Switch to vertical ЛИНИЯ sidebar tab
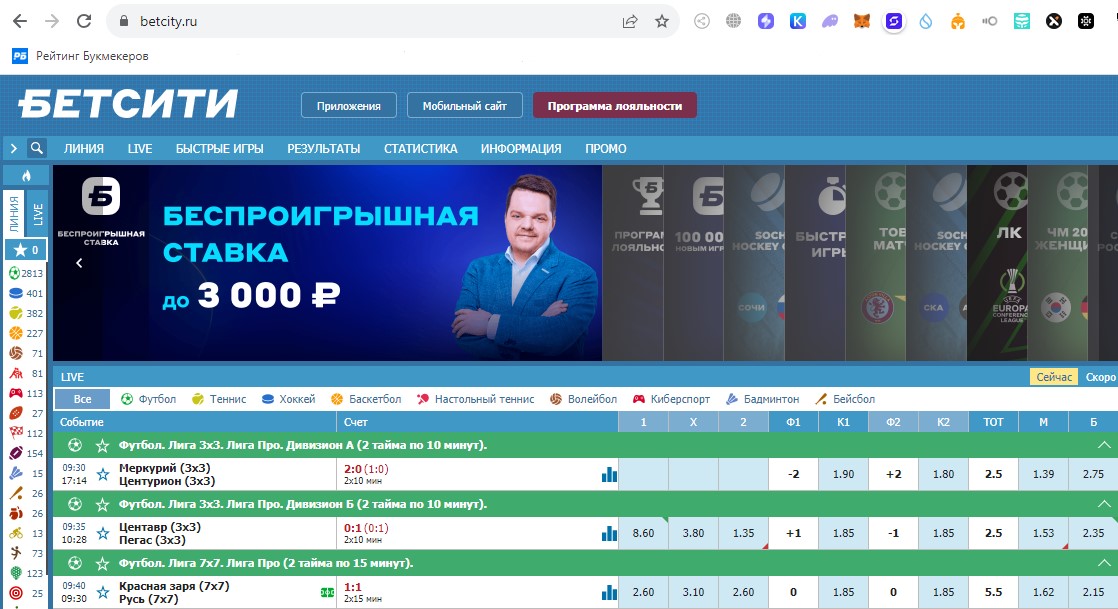 (x=14, y=214)
